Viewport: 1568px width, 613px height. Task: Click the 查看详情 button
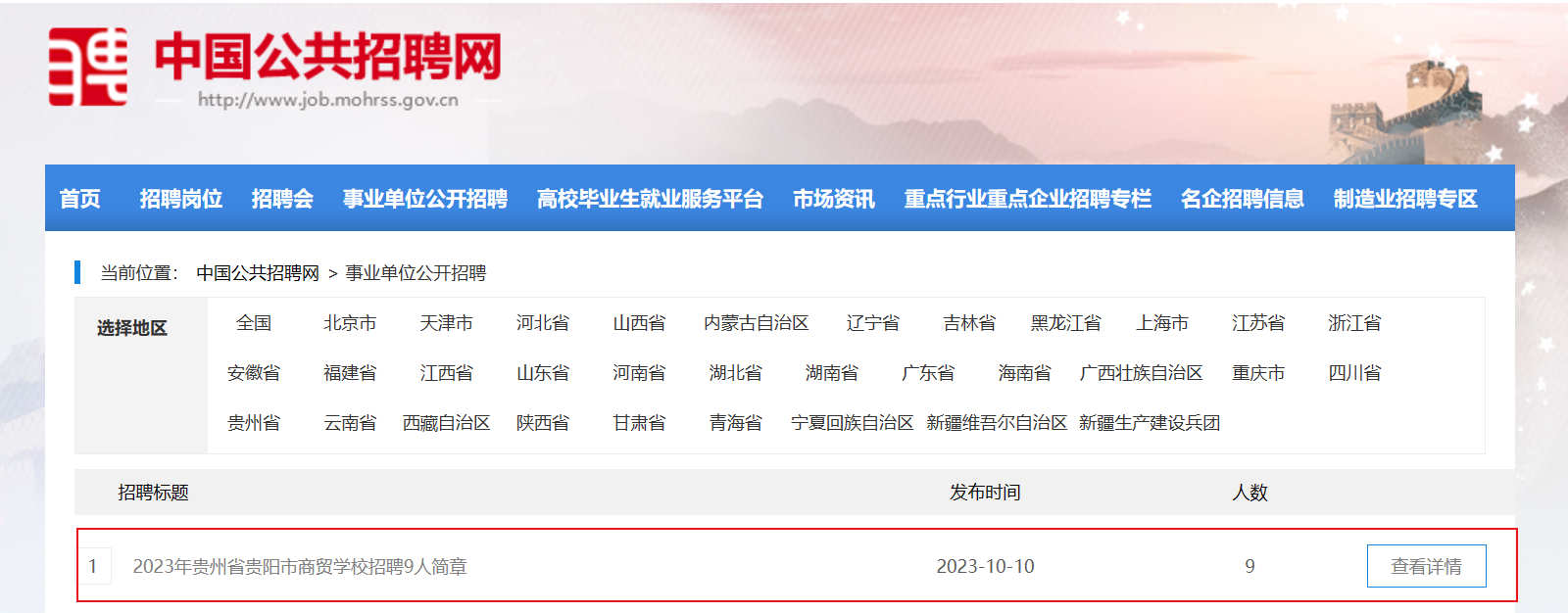tap(1426, 566)
